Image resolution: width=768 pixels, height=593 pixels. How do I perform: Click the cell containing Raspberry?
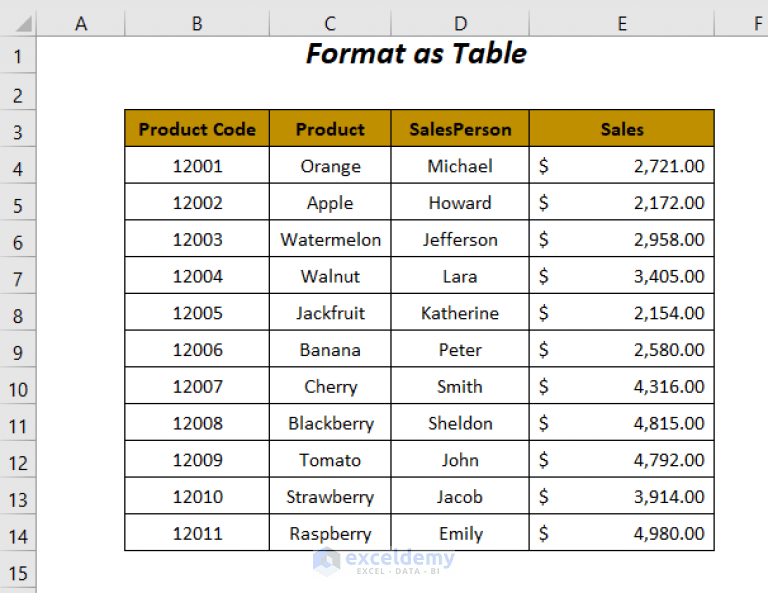tap(330, 533)
